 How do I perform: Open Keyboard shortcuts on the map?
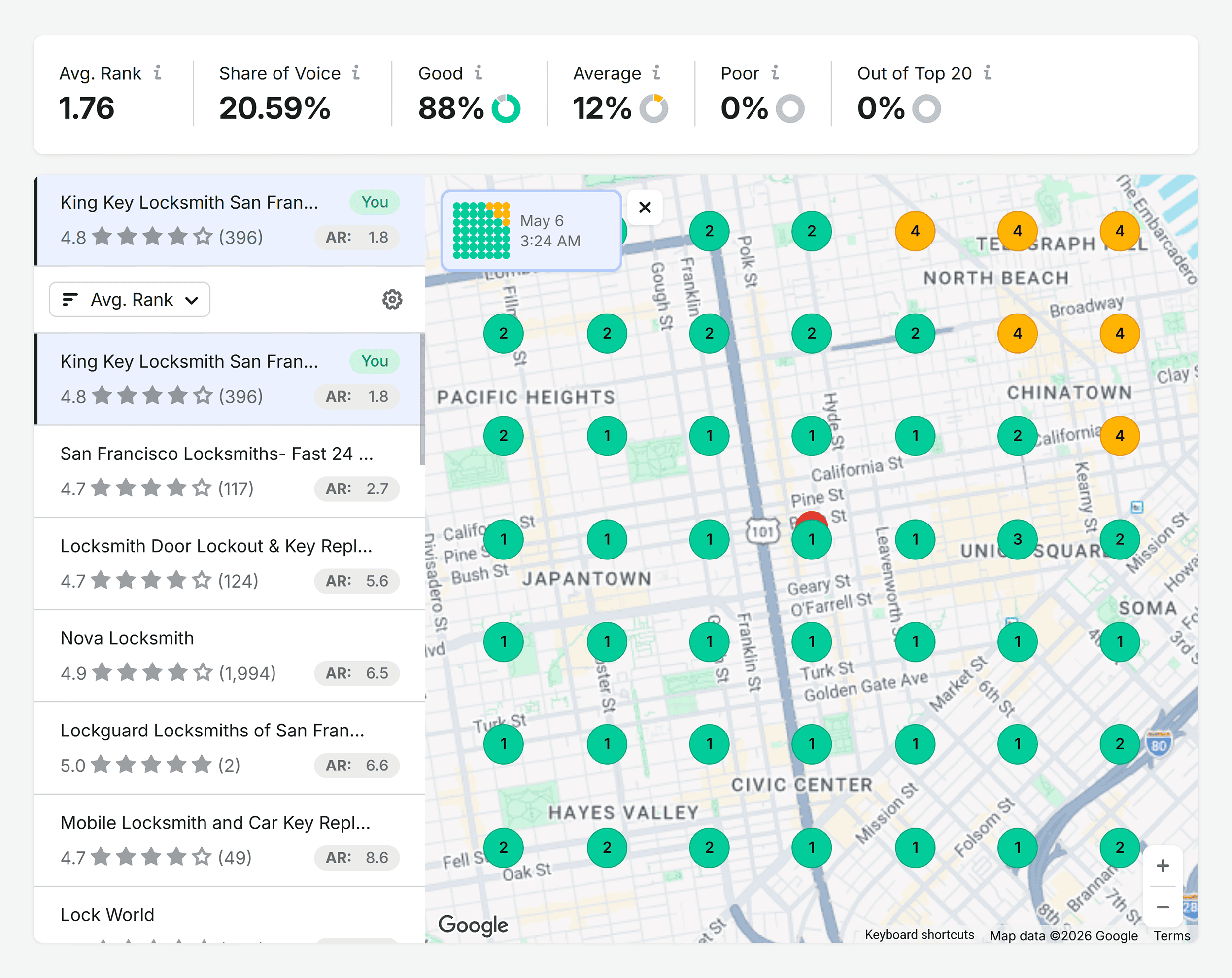click(x=919, y=935)
